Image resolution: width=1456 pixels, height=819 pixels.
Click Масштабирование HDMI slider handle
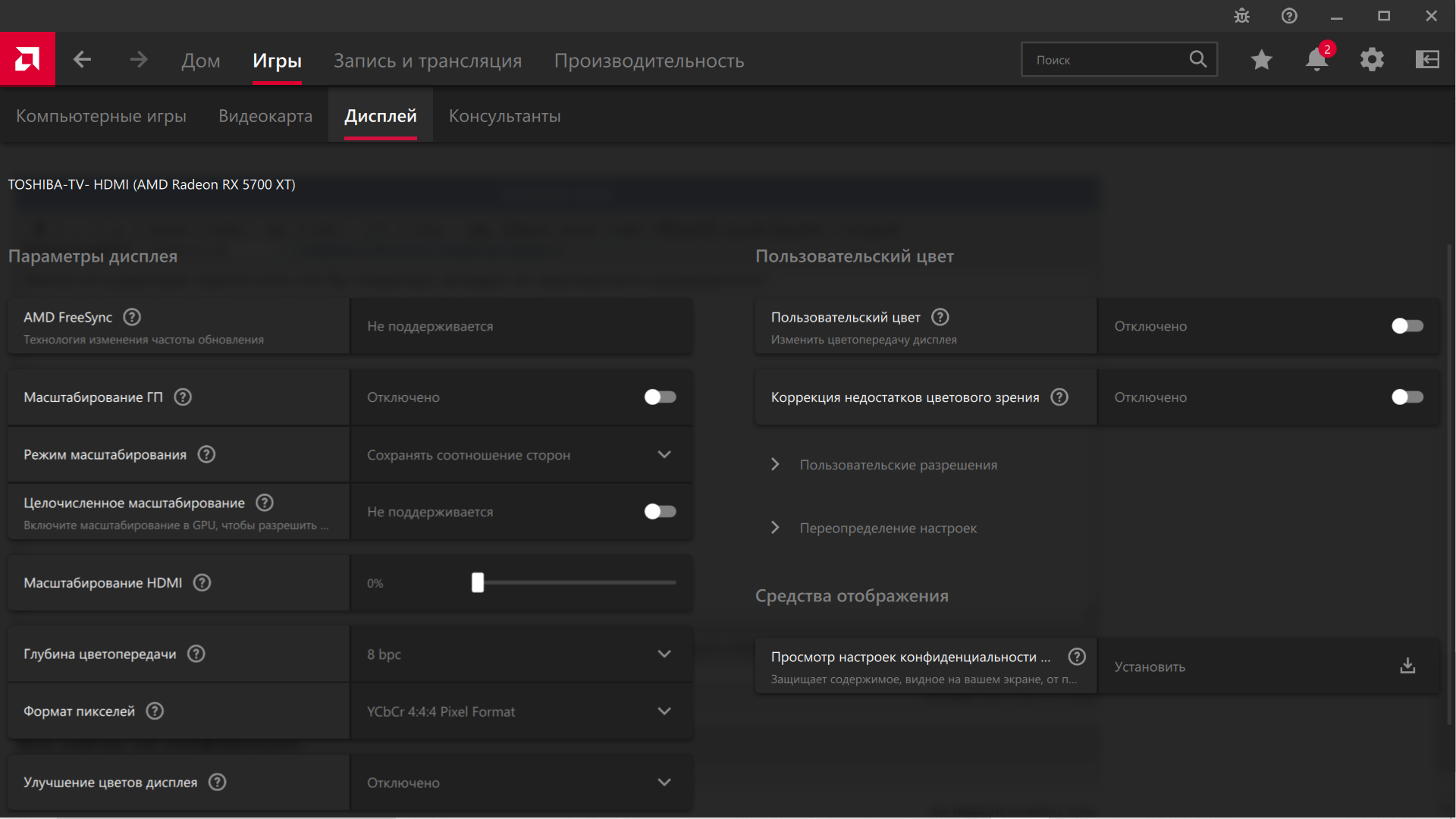point(478,582)
